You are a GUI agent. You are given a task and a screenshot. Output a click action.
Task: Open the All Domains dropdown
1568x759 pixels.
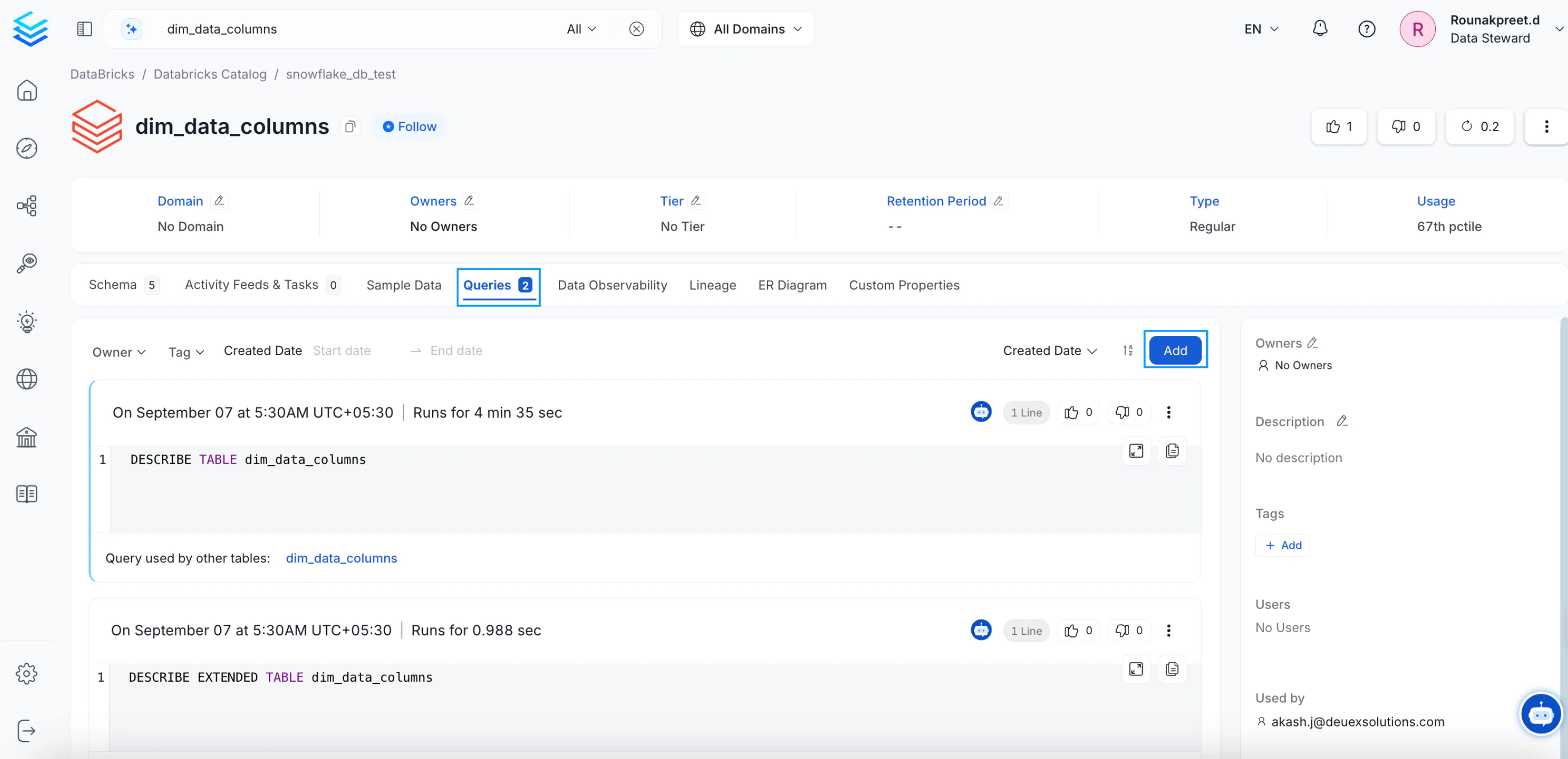click(746, 29)
